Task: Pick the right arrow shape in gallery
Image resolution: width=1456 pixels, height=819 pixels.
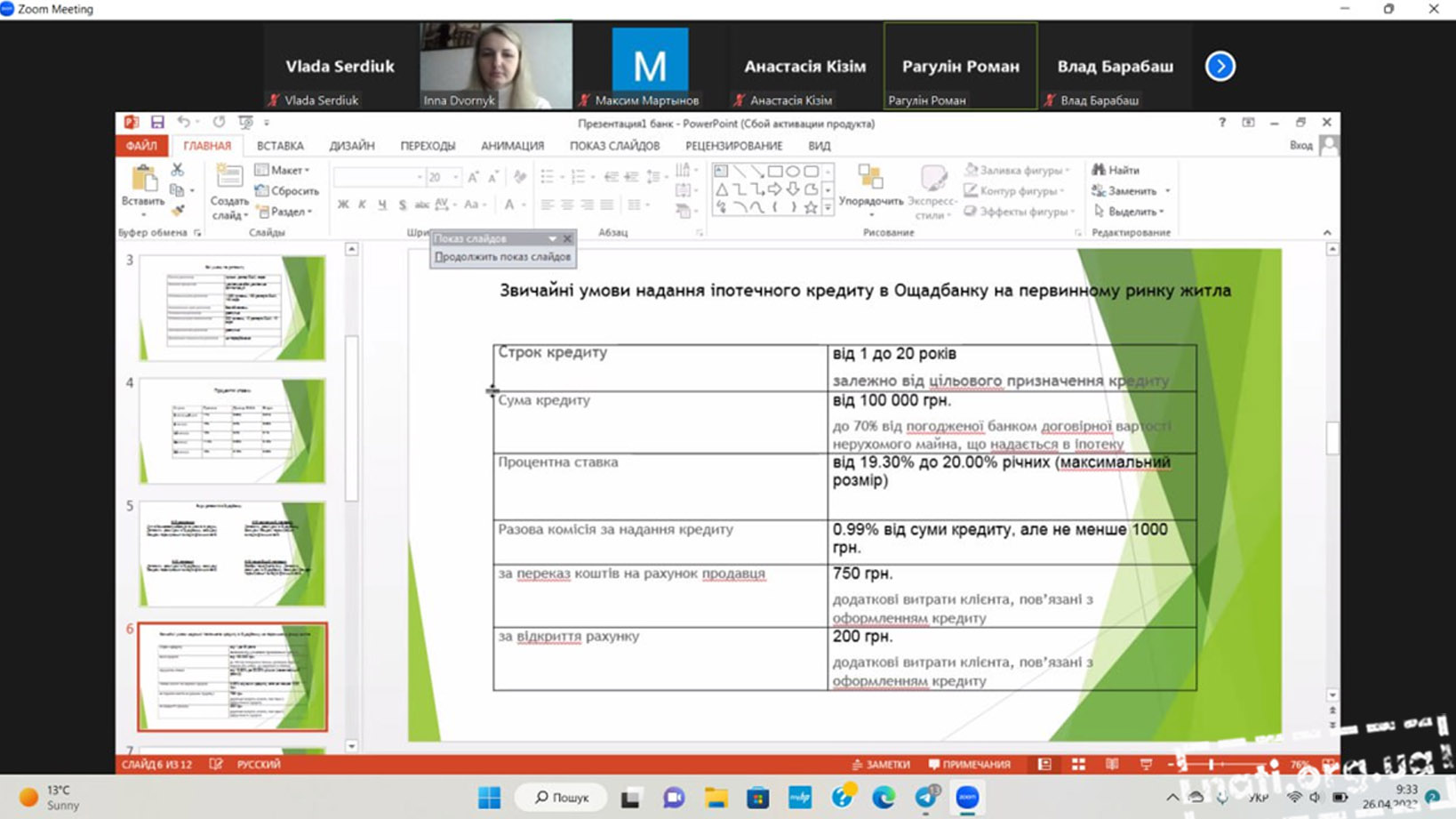Action: point(775,189)
